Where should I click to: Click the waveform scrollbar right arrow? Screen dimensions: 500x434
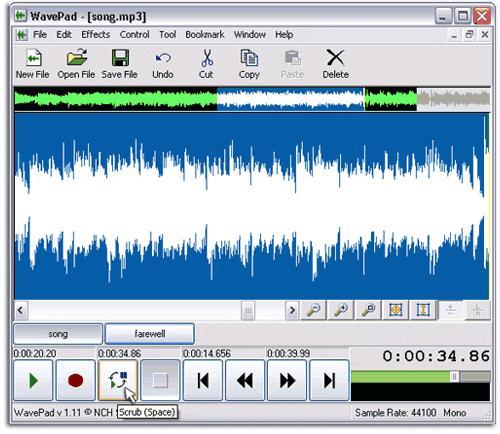tap(292, 310)
